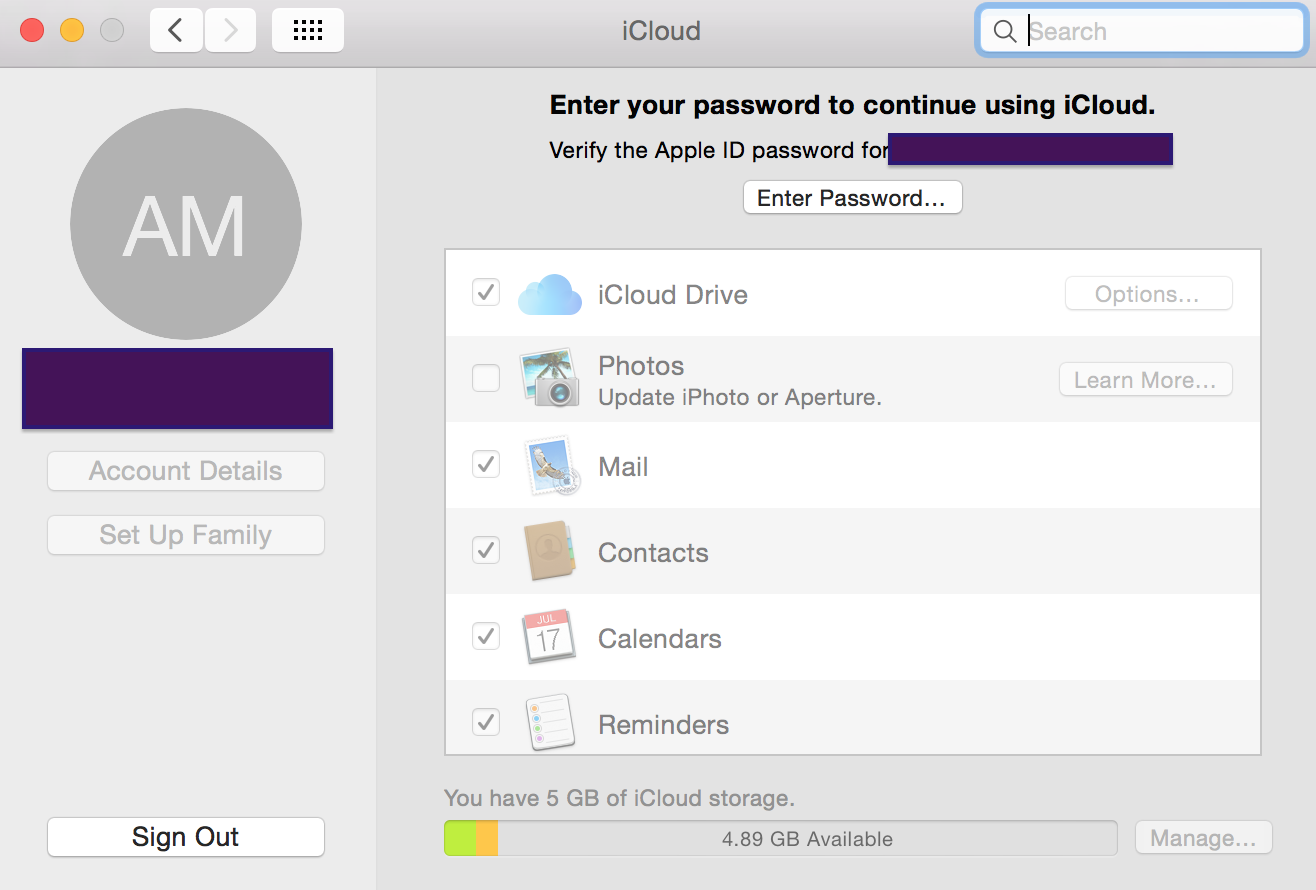Click the Reminders list icon

(550, 722)
